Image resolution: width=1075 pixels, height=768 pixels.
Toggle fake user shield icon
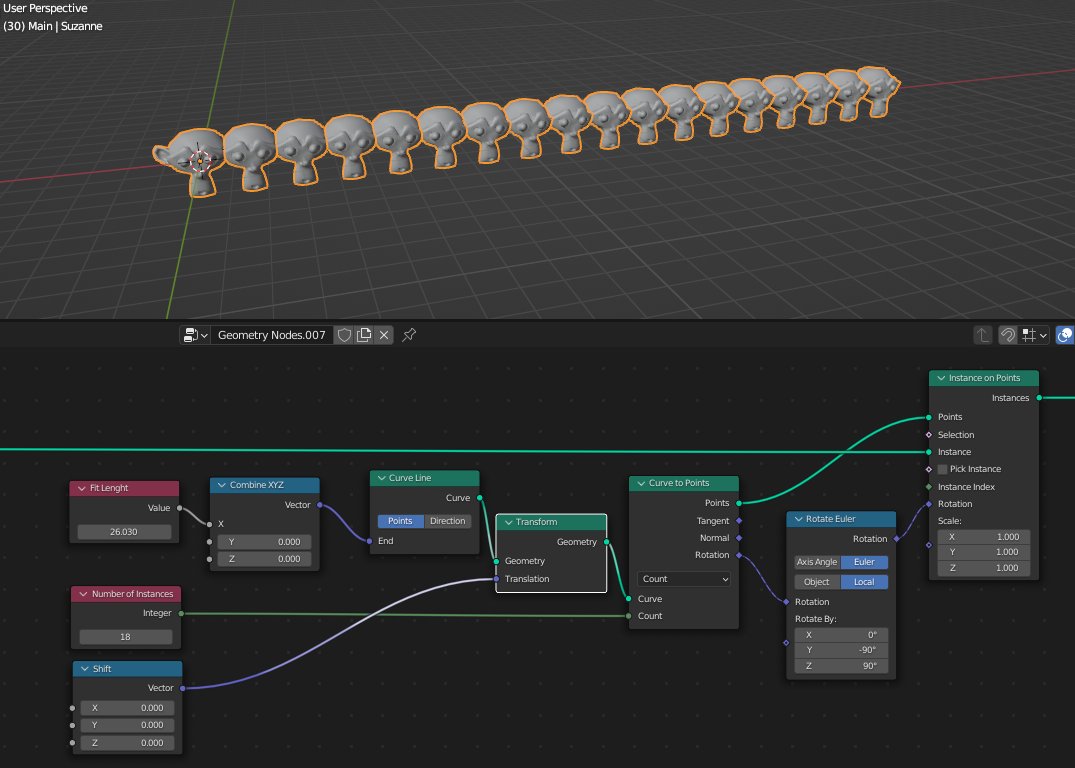344,335
